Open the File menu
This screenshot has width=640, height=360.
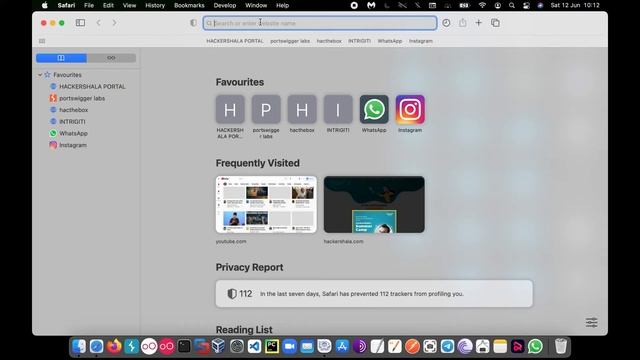point(89,5)
